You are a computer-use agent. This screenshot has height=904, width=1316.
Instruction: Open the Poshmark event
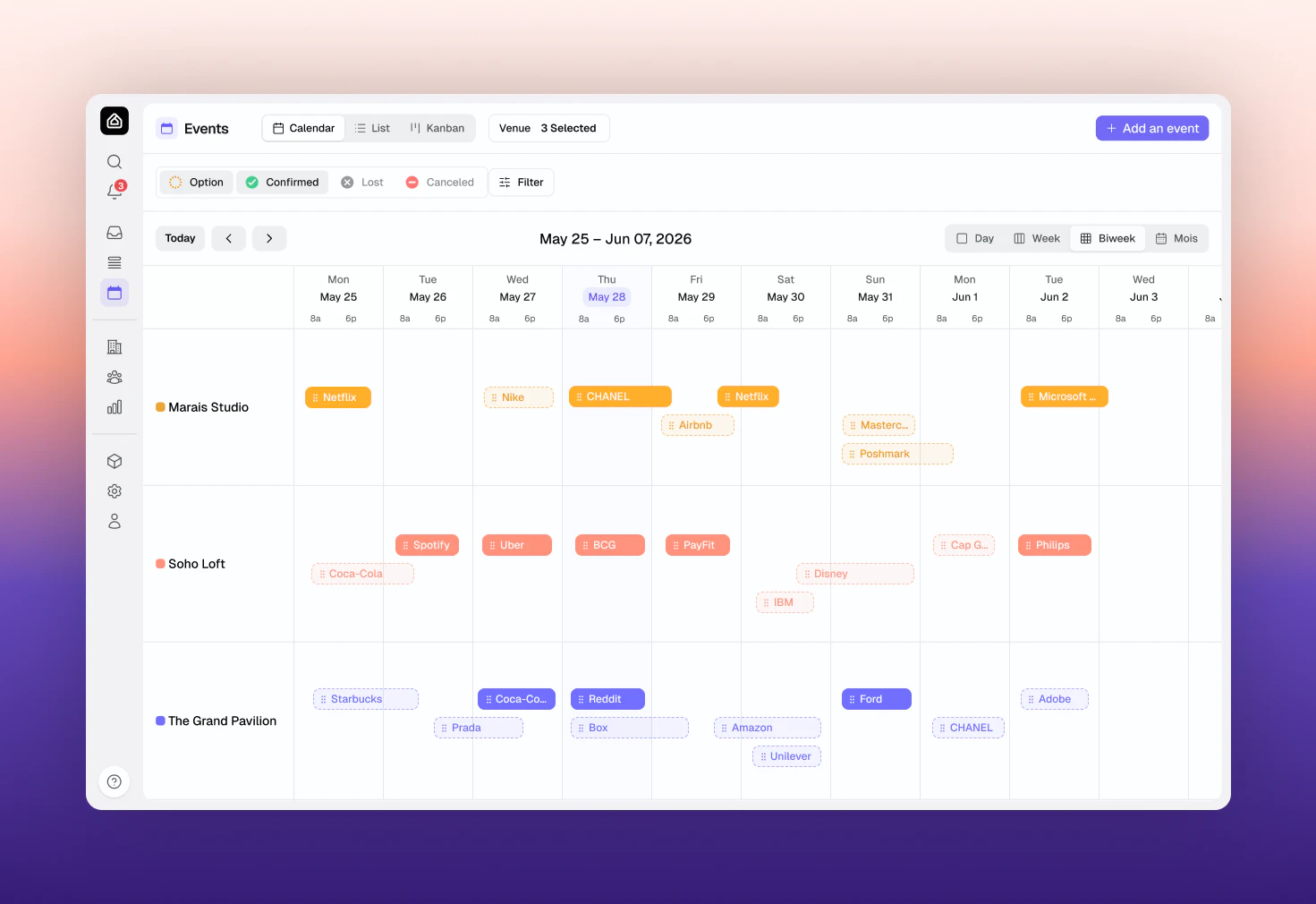pyautogui.click(x=897, y=454)
